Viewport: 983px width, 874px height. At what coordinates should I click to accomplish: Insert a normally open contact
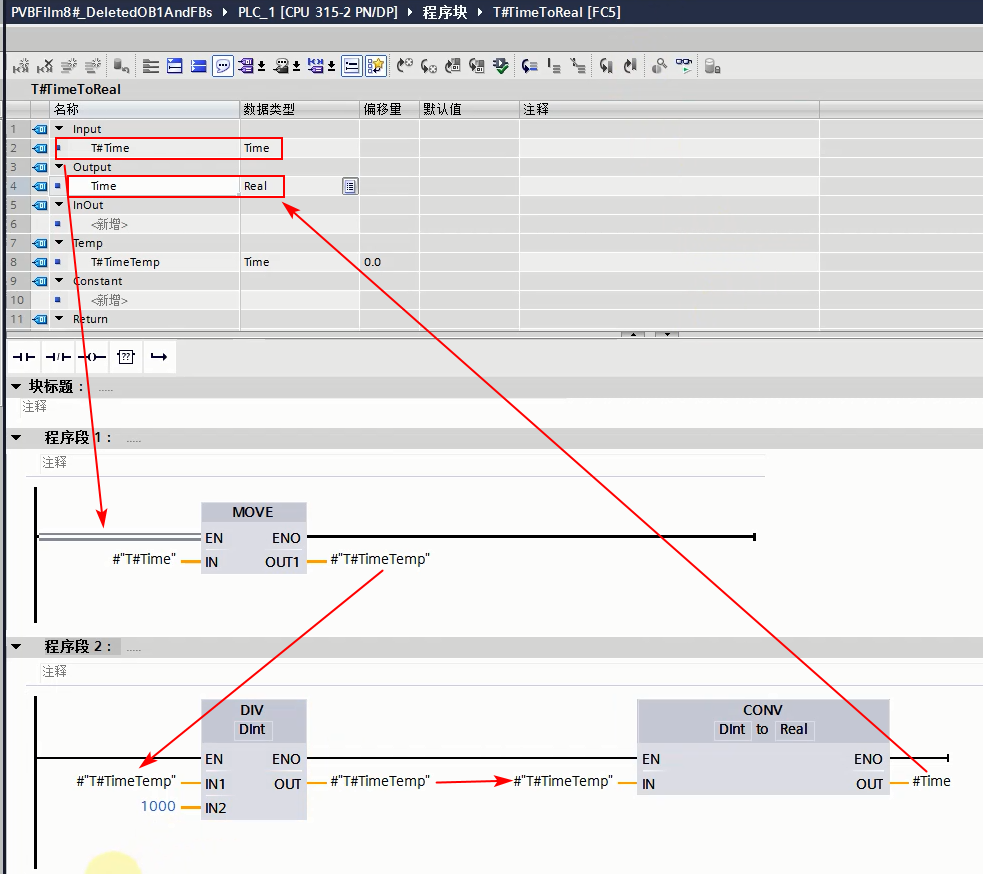pyautogui.click(x=24, y=357)
